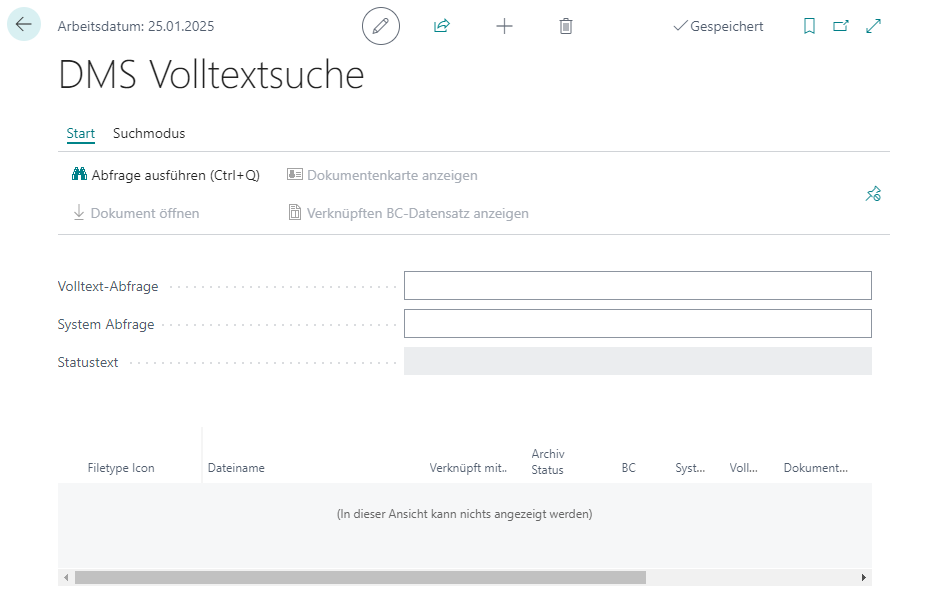Focus the System Abfrage text box
932x612 pixels.
click(x=637, y=324)
